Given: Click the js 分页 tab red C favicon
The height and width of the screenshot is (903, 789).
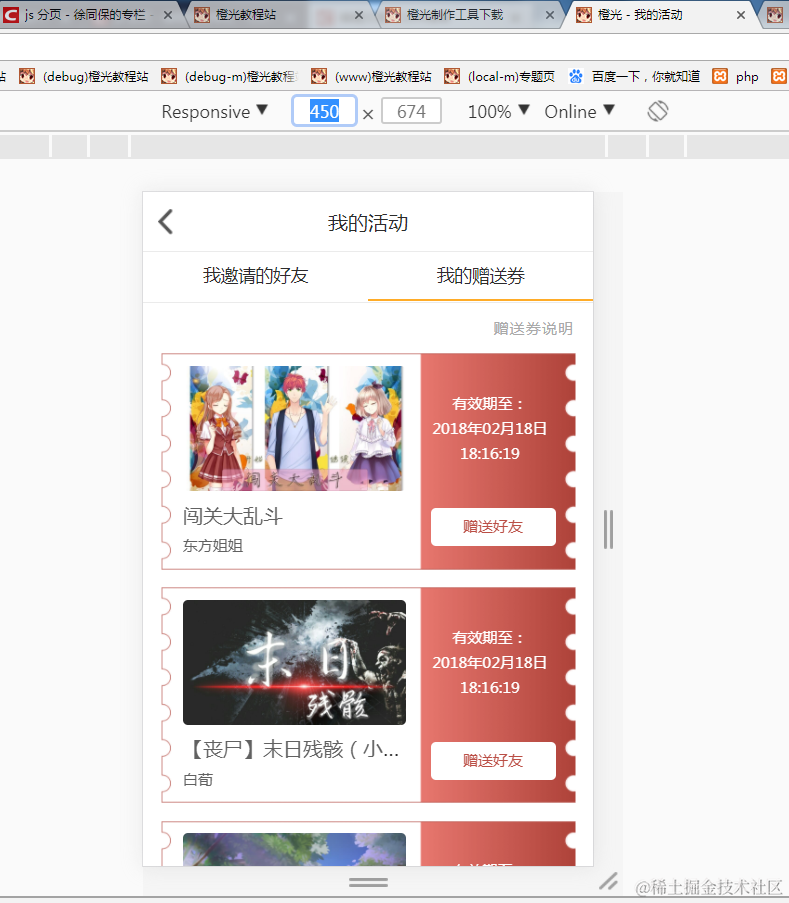Looking at the screenshot, I should point(10,14).
